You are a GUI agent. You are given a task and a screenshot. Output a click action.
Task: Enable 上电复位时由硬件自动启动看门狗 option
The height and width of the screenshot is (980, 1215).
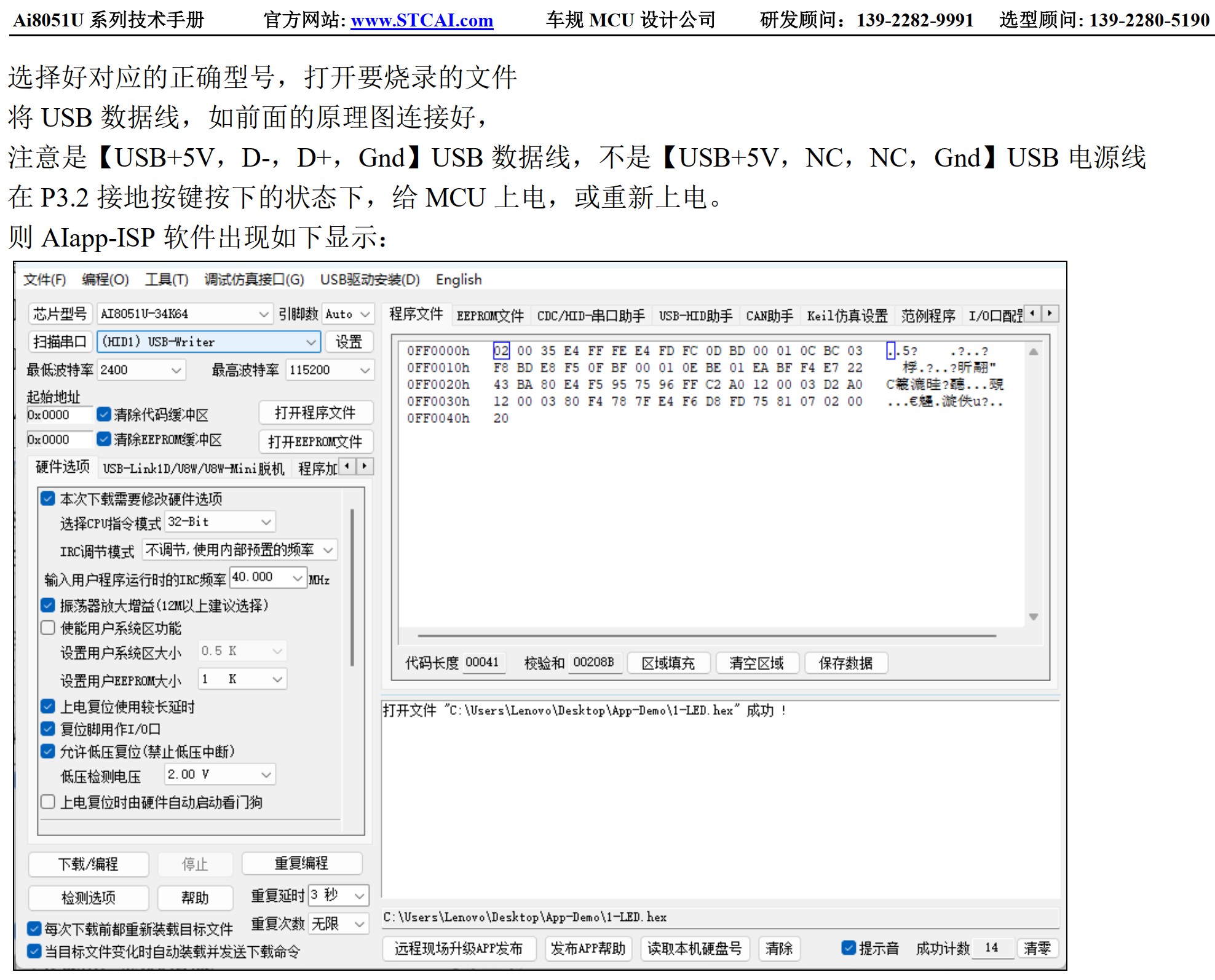[x=48, y=802]
